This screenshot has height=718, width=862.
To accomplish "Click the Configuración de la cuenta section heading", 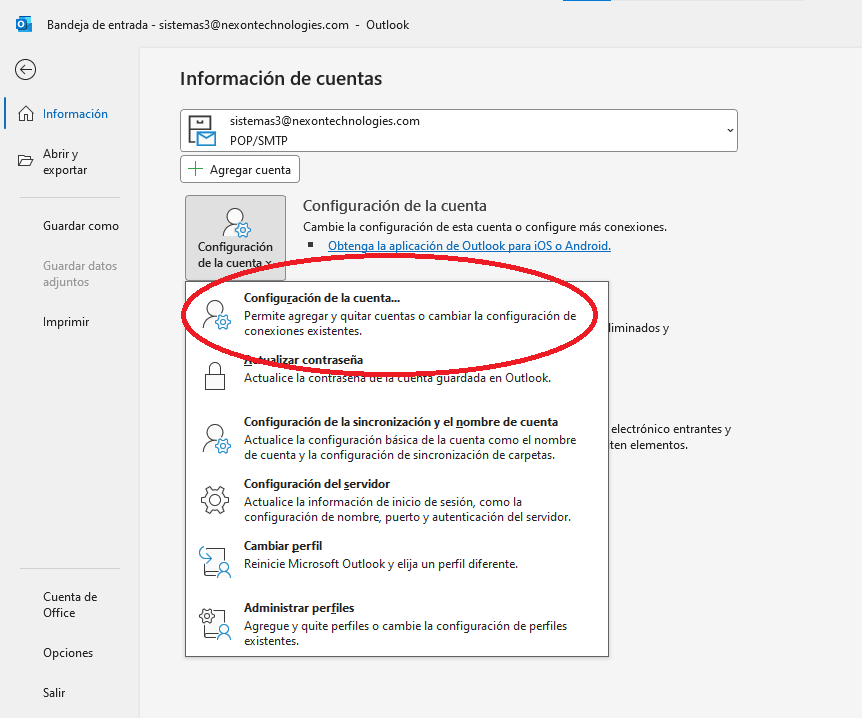I will (x=395, y=206).
